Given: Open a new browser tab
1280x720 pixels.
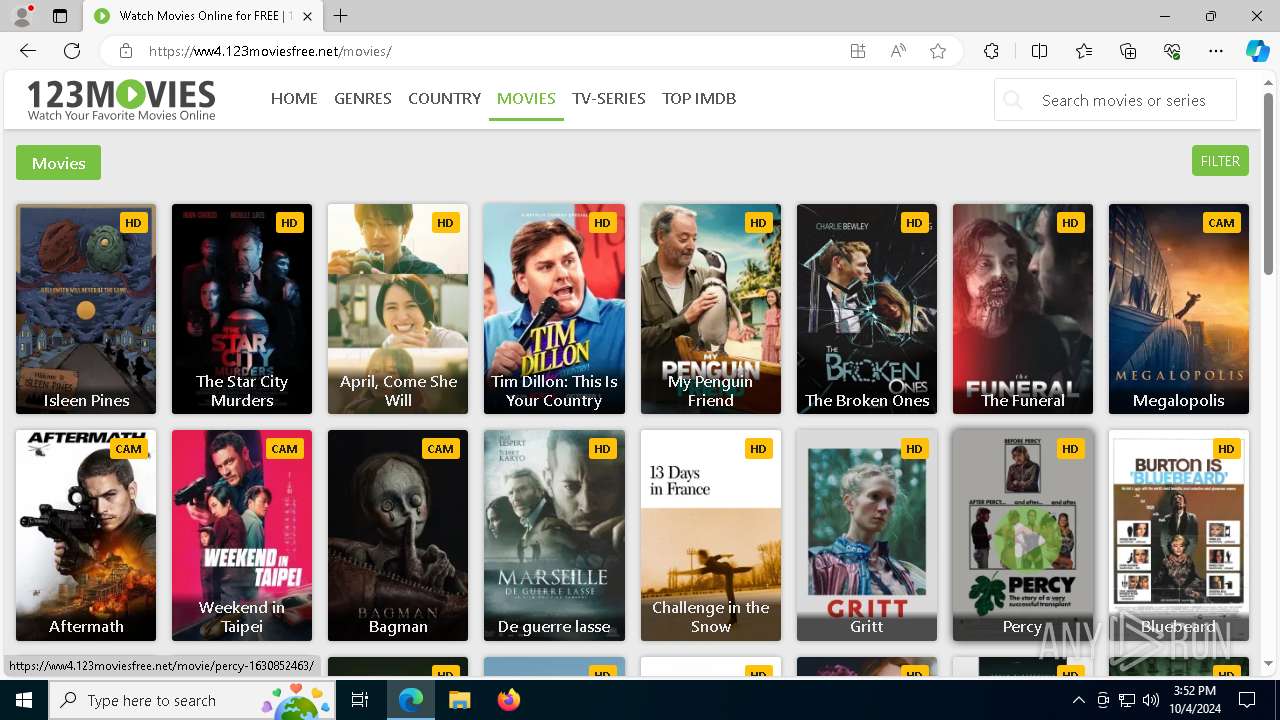Looking at the screenshot, I should pos(341,16).
